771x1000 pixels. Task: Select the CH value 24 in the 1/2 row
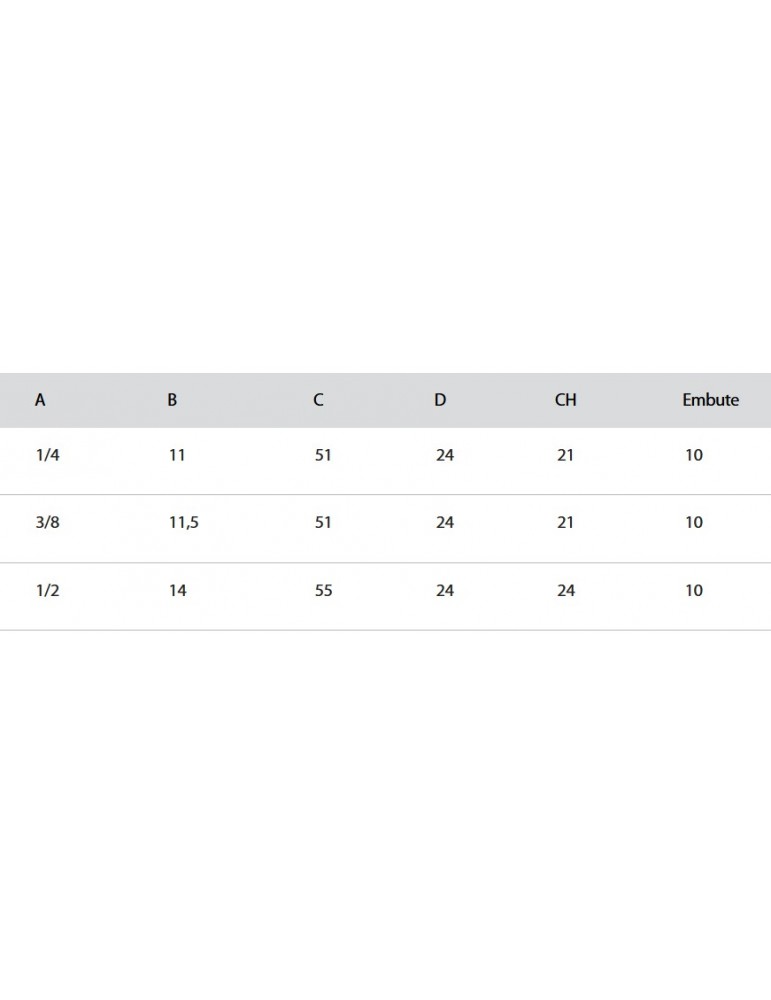tap(566, 590)
